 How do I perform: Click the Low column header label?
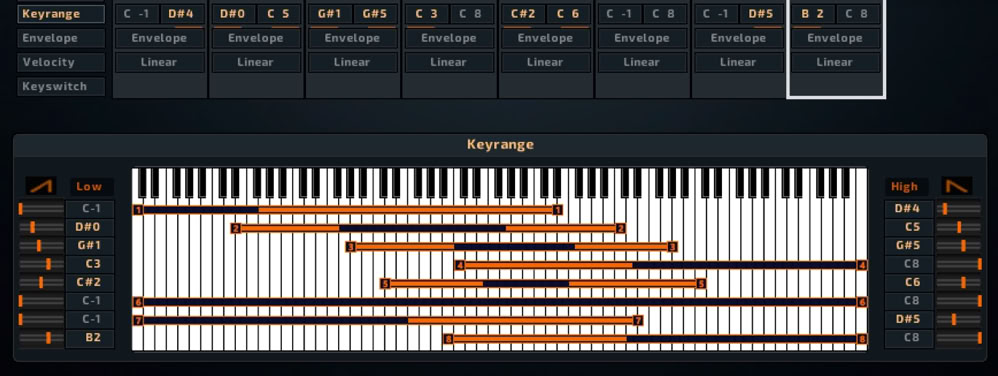pyautogui.click(x=89, y=186)
